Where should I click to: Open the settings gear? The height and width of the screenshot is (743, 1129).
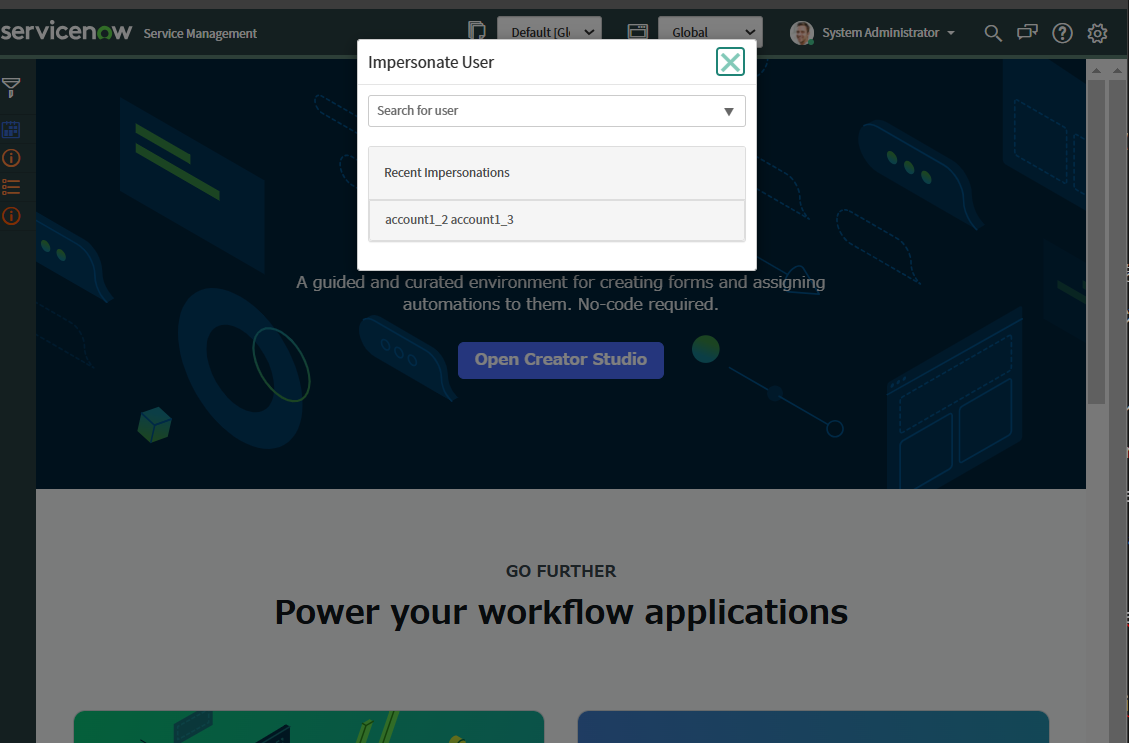click(x=1097, y=33)
